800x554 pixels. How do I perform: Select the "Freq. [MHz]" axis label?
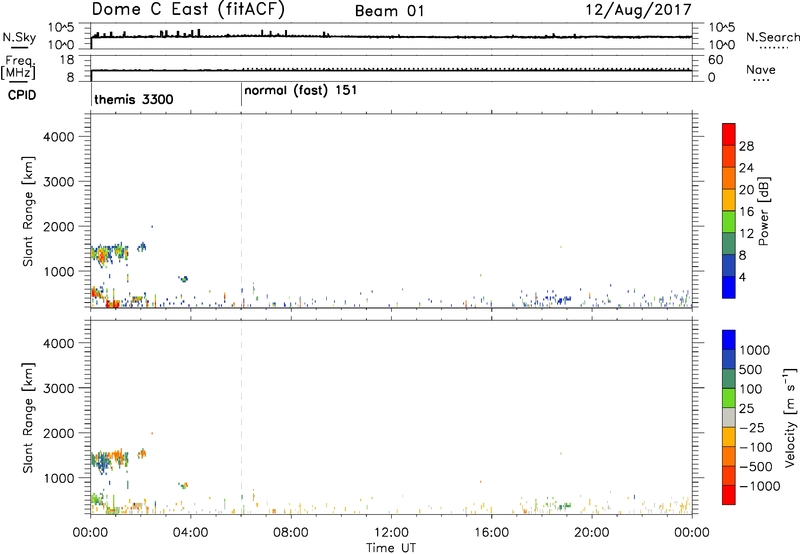click(x=18, y=68)
